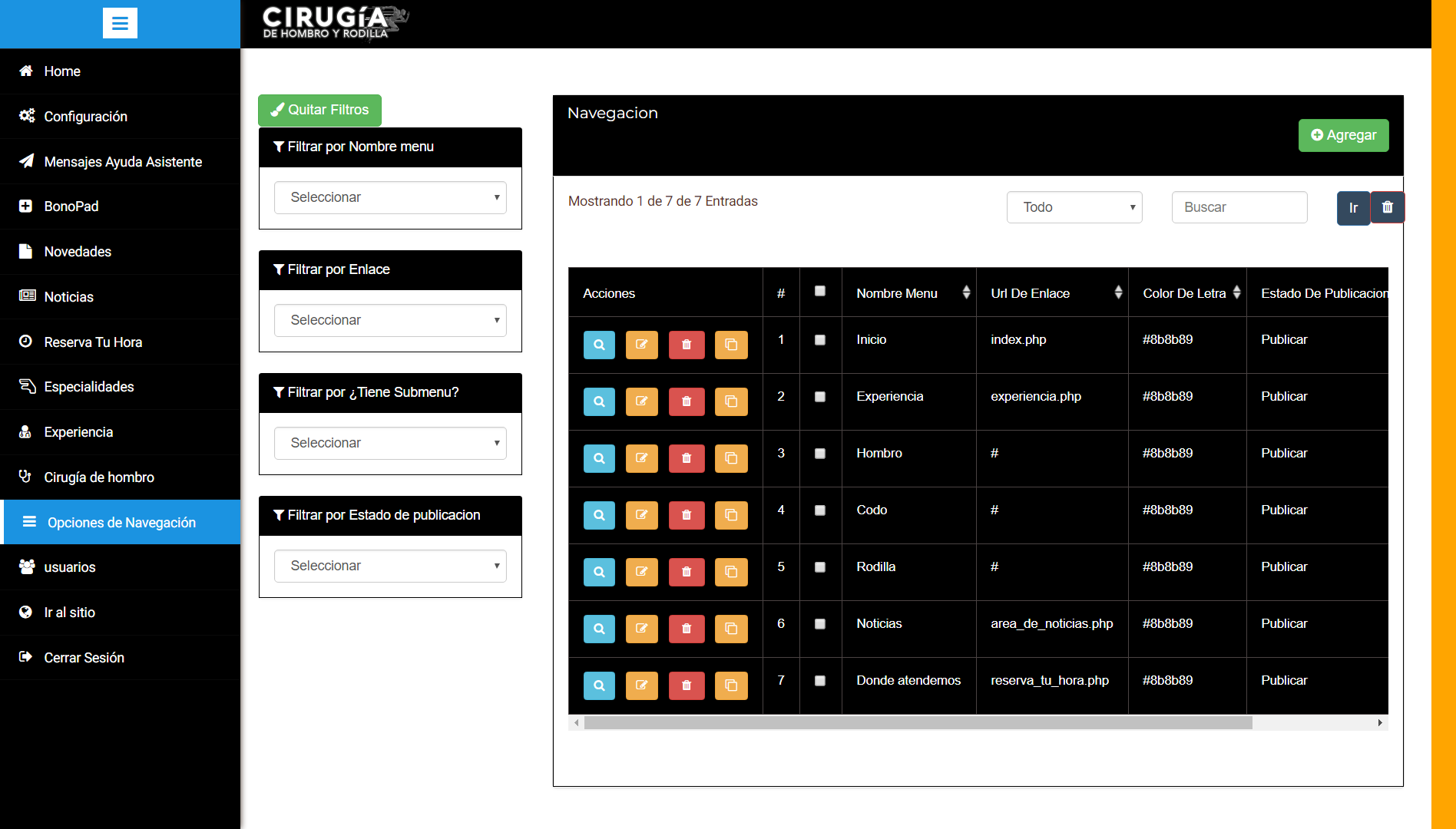The height and width of the screenshot is (829, 1456).
Task: Open the Todo column selector dropdown
Action: (x=1074, y=207)
